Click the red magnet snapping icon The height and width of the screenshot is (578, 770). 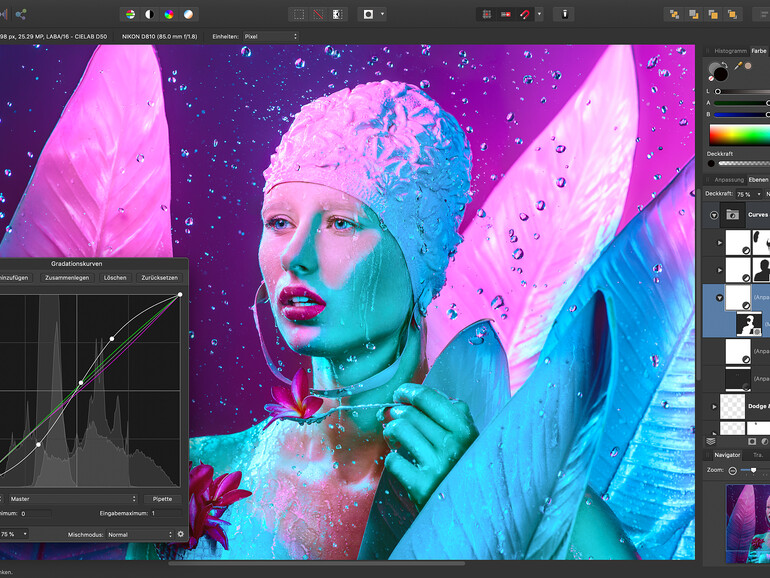pos(525,14)
